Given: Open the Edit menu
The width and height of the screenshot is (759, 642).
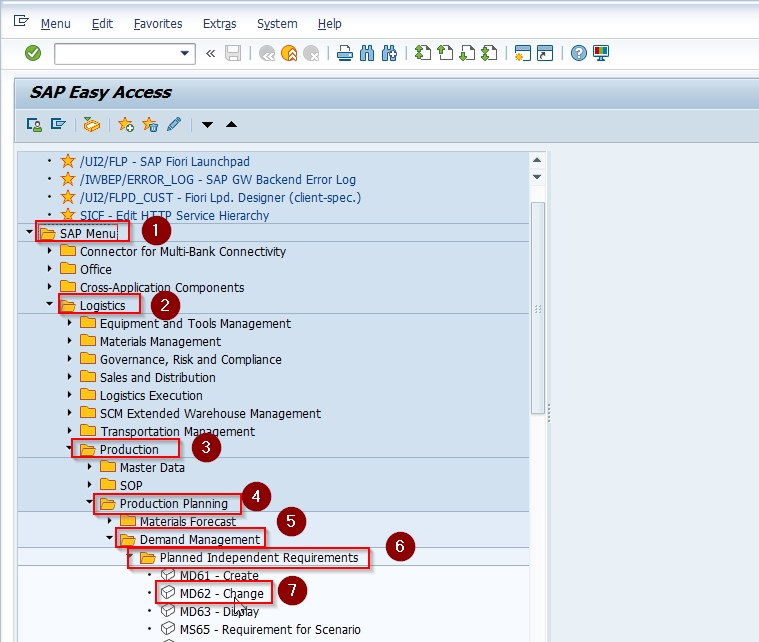Looking at the screenshot, I should pos(102,24).
